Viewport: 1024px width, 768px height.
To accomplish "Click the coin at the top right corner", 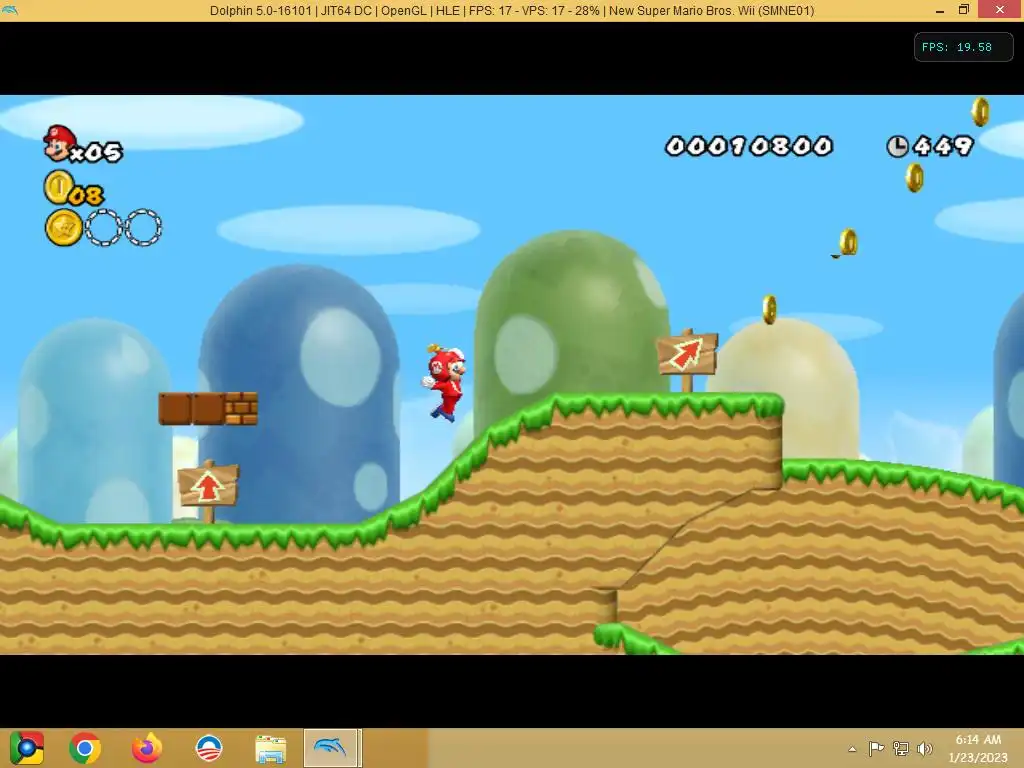I will pos(980,112).
